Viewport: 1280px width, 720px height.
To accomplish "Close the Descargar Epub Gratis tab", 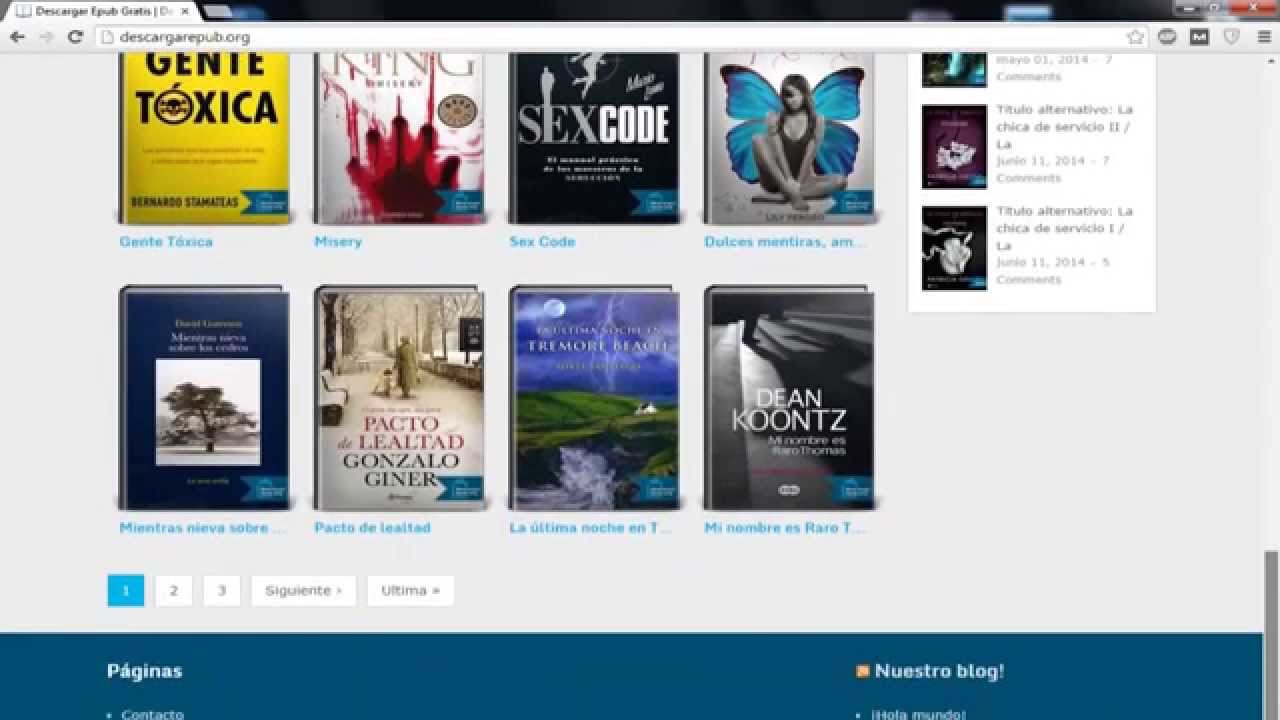I will 184,11.
